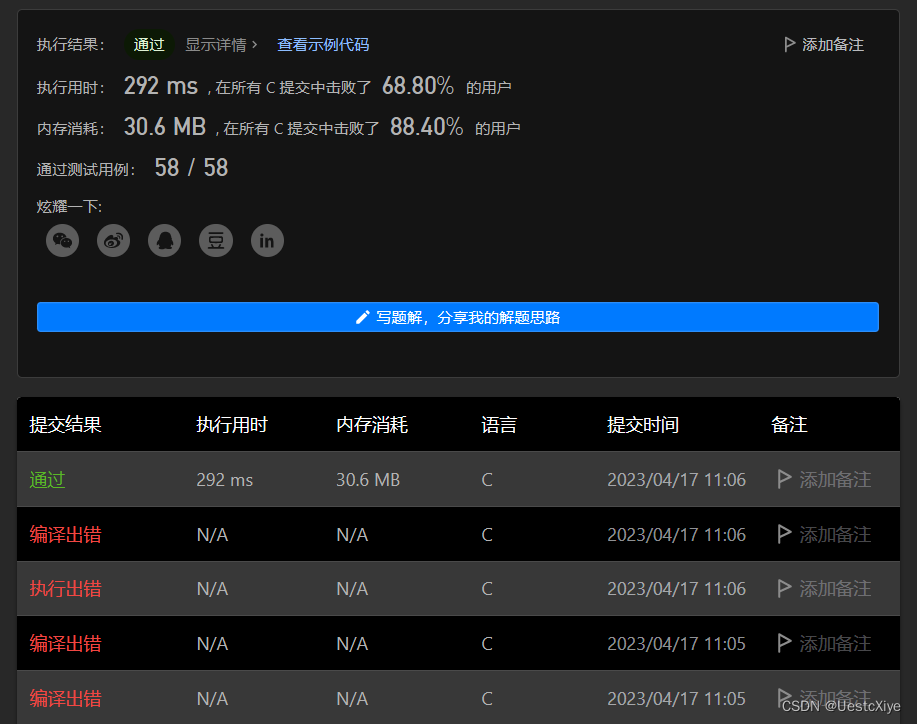
Task: Click 备注 column header
Action: click(789, 425)
